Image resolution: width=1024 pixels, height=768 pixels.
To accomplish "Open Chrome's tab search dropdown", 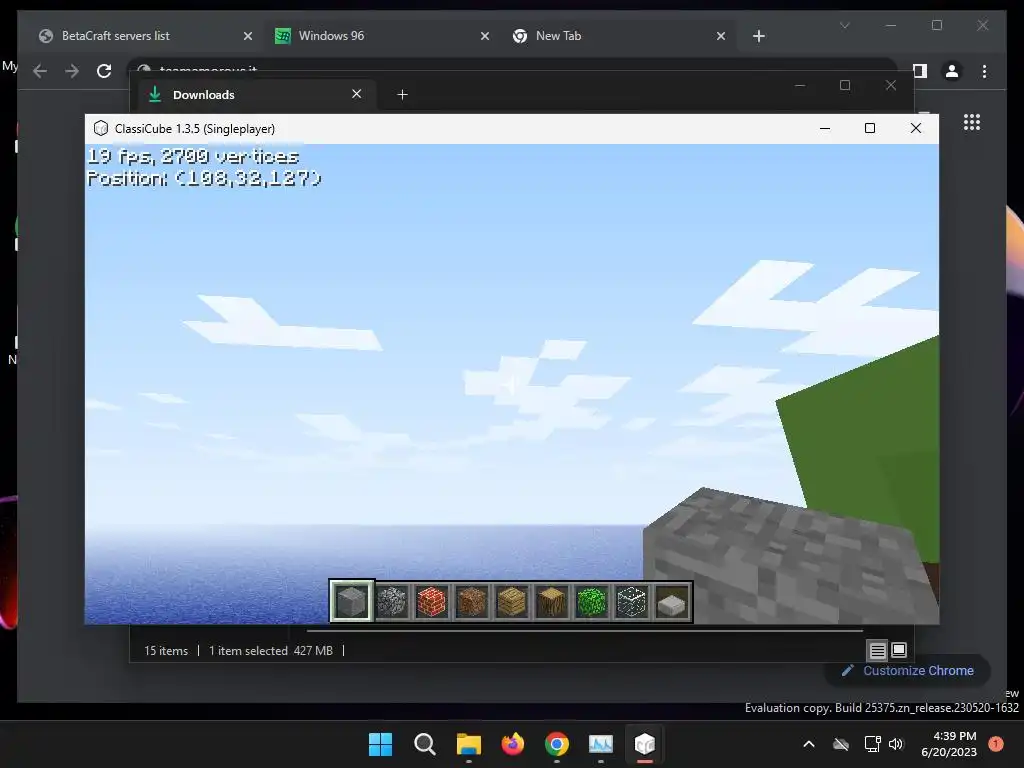I will [x=844, y=25].
